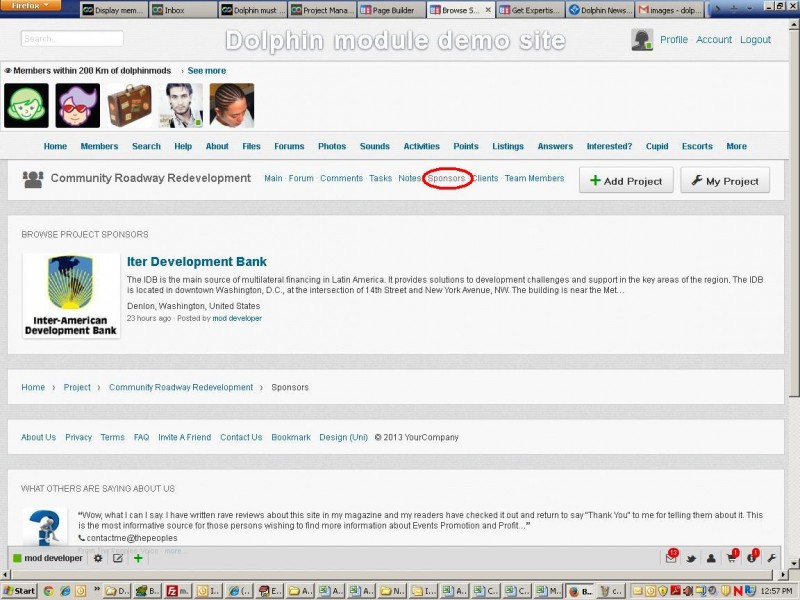Click the vertical scrollbar down arrow

[794, 563]
